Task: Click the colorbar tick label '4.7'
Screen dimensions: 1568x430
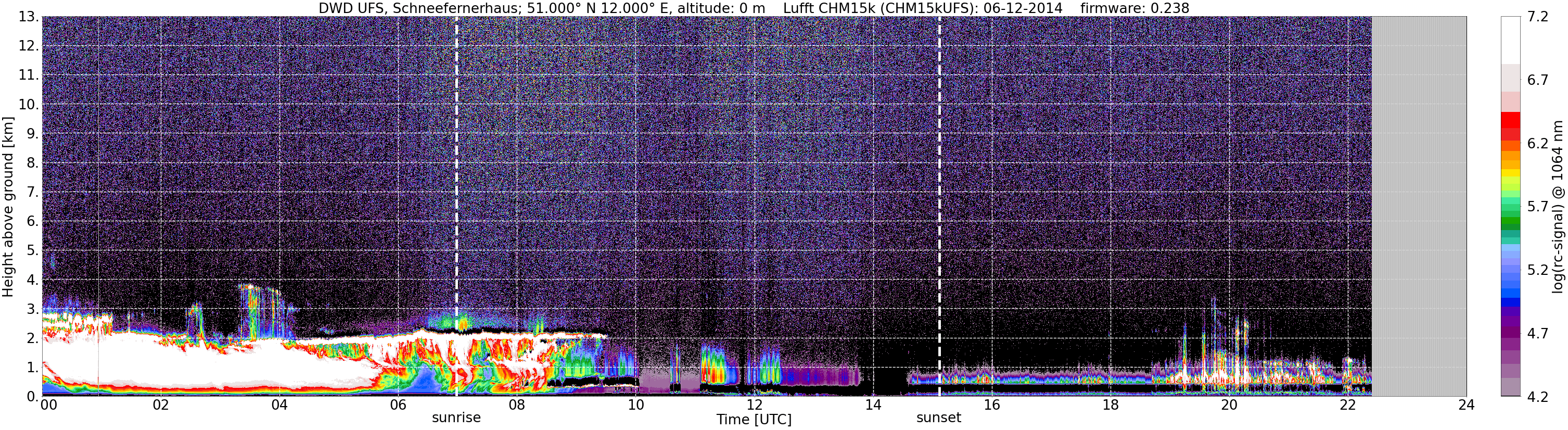Action: (x=1538, y=334)
